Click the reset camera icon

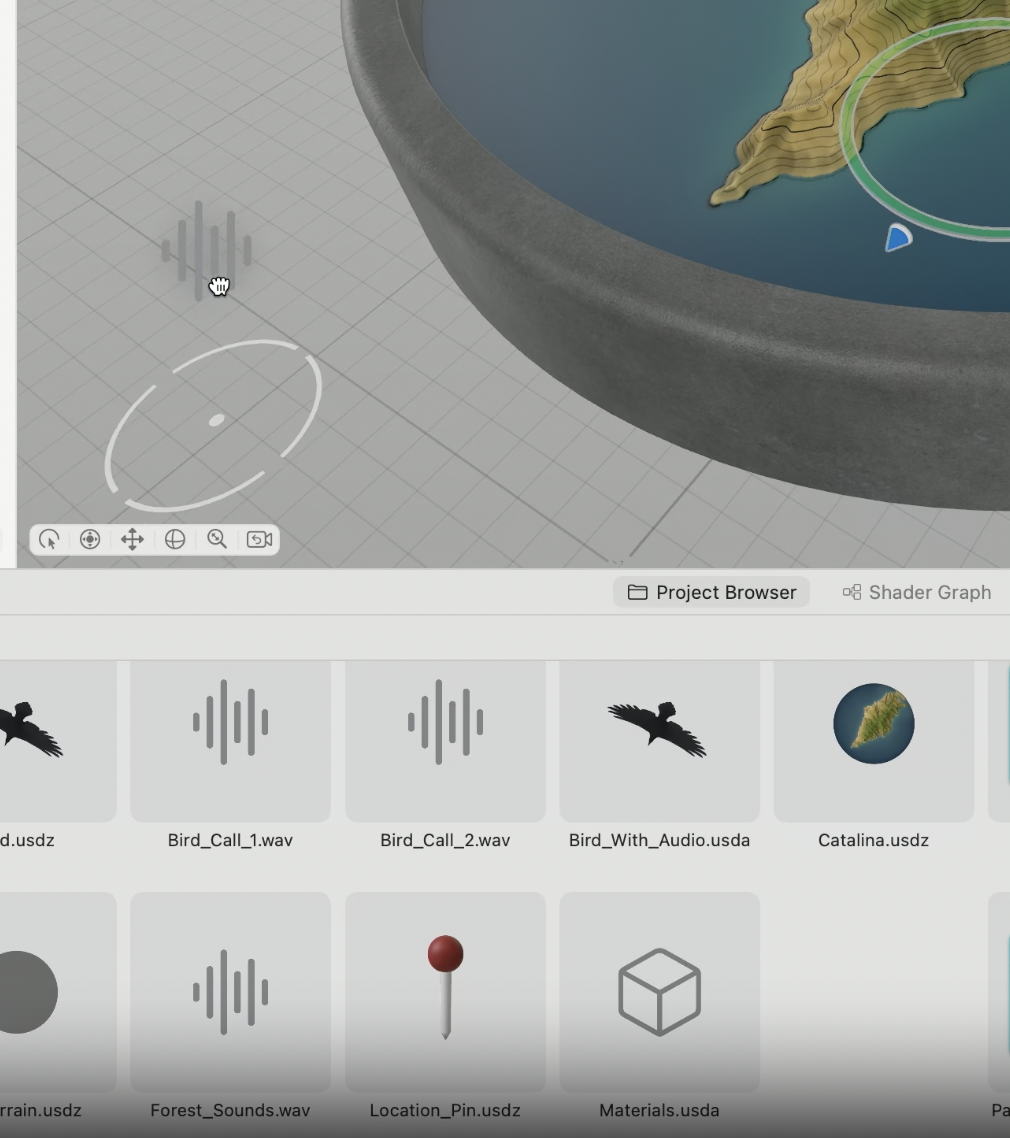(259, 539)
